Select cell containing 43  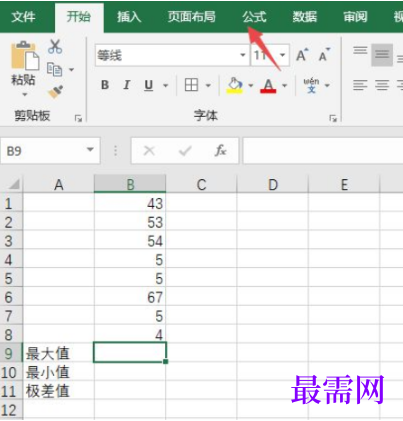(x=130, y=203)
